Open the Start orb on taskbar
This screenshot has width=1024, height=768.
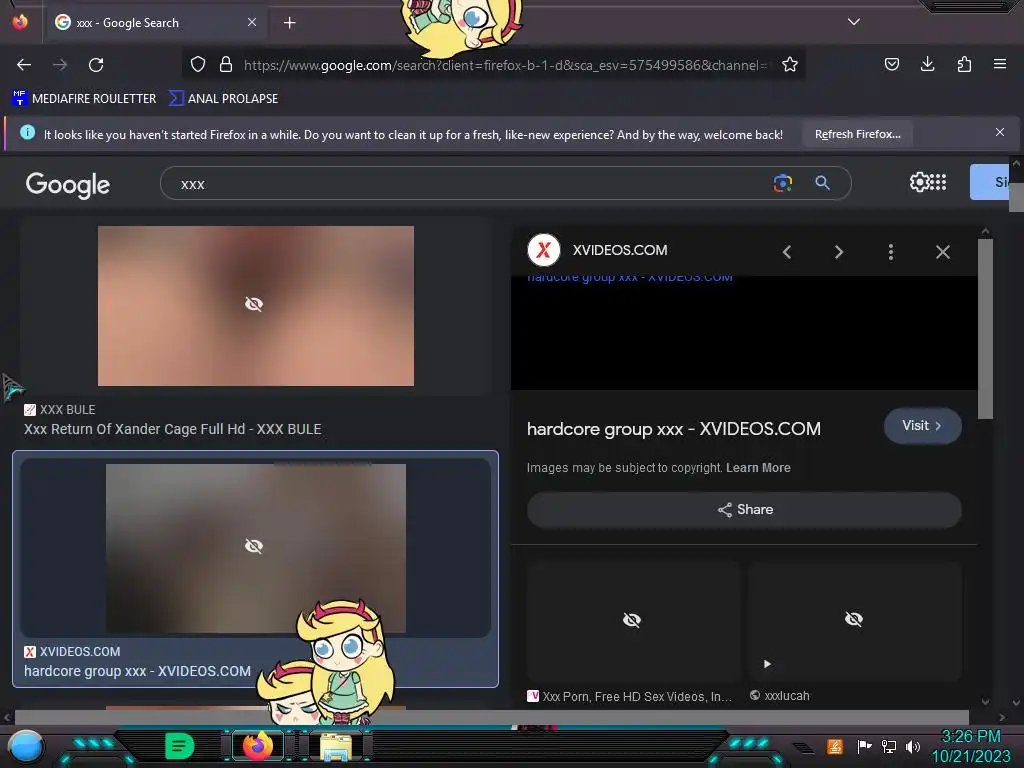click(25, 746)
